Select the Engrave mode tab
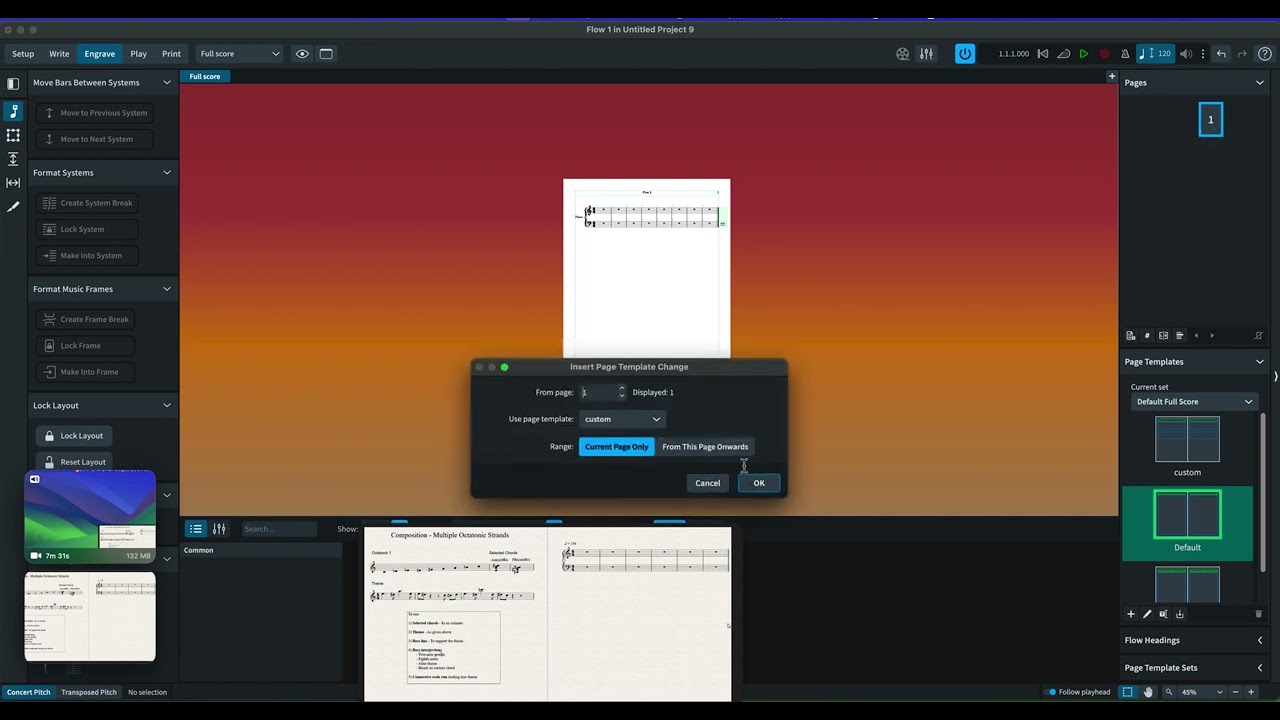1280x720 pixels. click(99, 54)
